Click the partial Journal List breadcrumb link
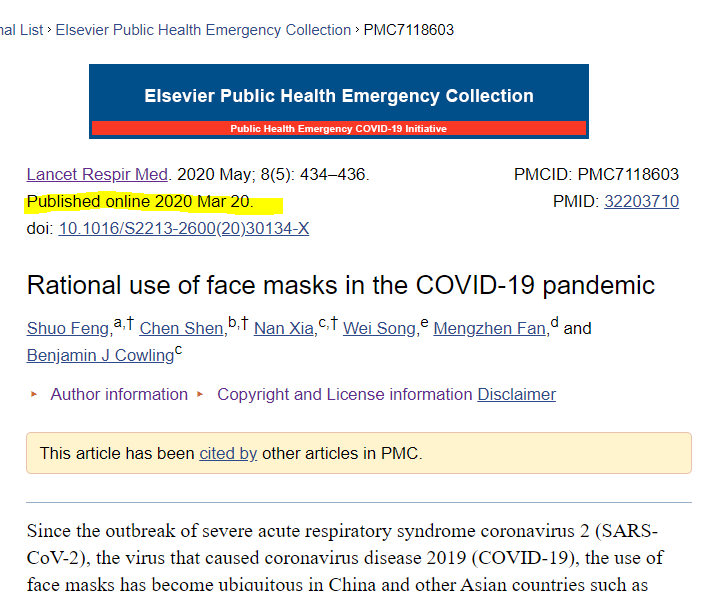713x591 pixels. pos(21,30)
